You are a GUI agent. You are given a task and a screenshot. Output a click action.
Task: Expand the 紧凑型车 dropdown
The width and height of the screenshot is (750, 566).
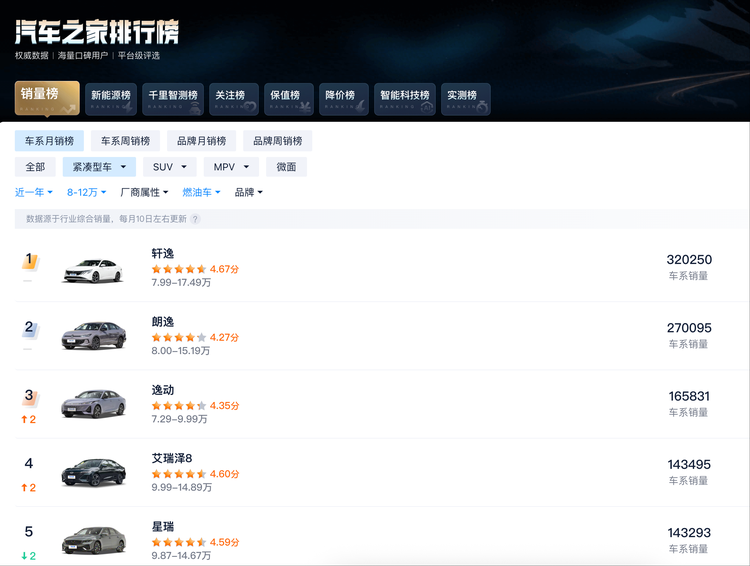tap(98, 167)
